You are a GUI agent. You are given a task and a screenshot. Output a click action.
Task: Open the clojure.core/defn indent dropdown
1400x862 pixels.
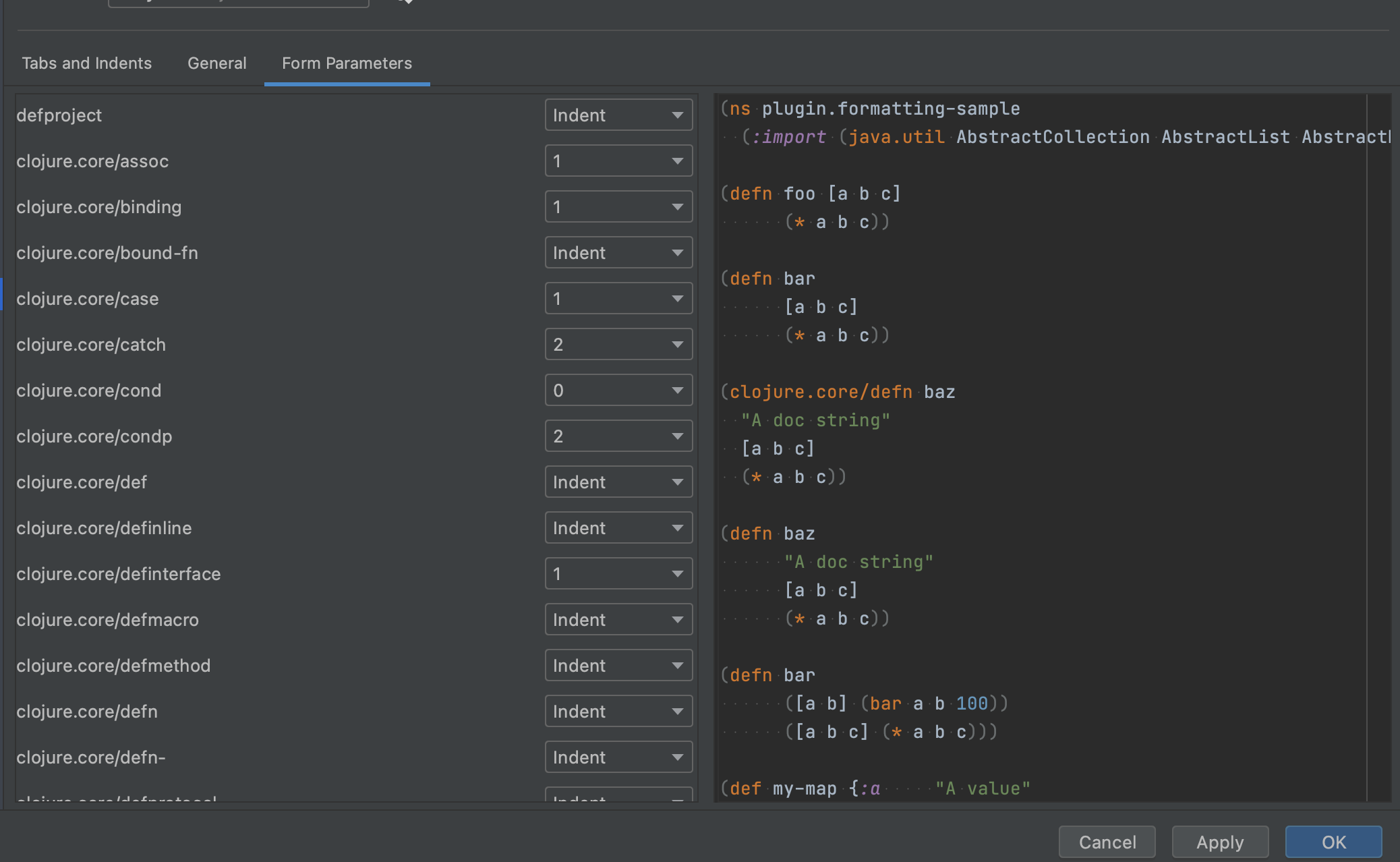(618, 711)
